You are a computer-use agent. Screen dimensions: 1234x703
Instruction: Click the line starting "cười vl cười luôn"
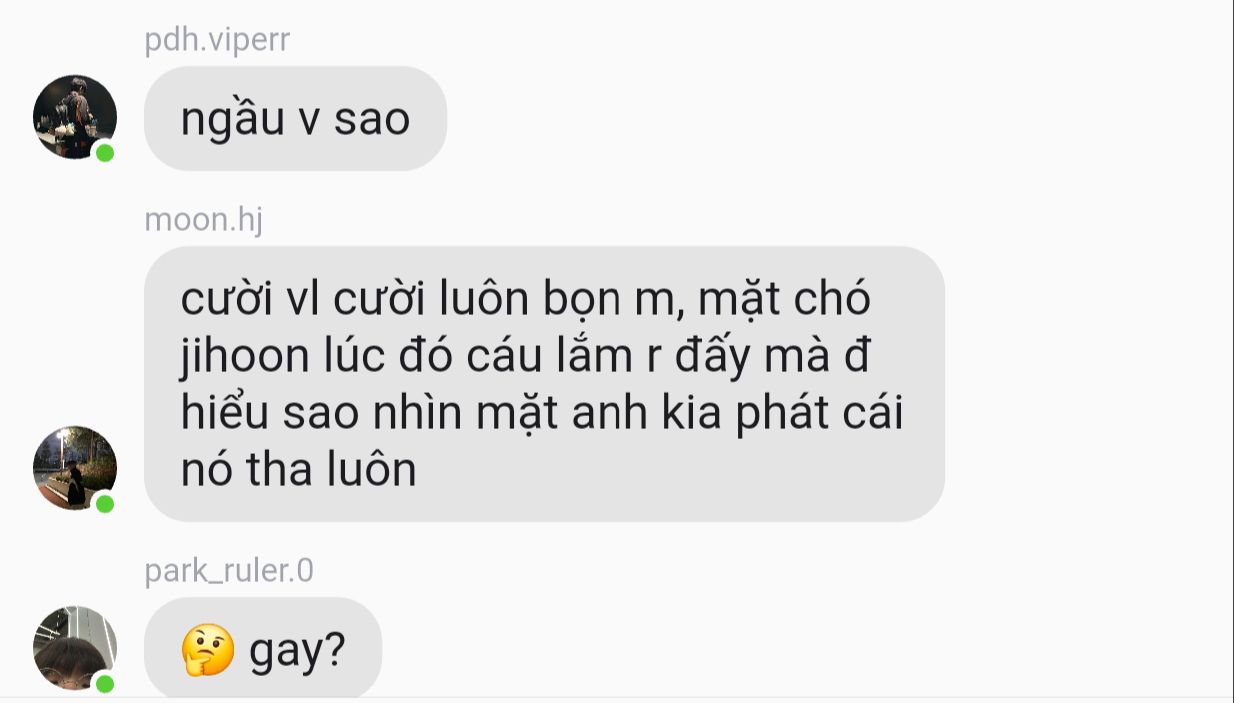pyautogui.click(x=526, y=300)
